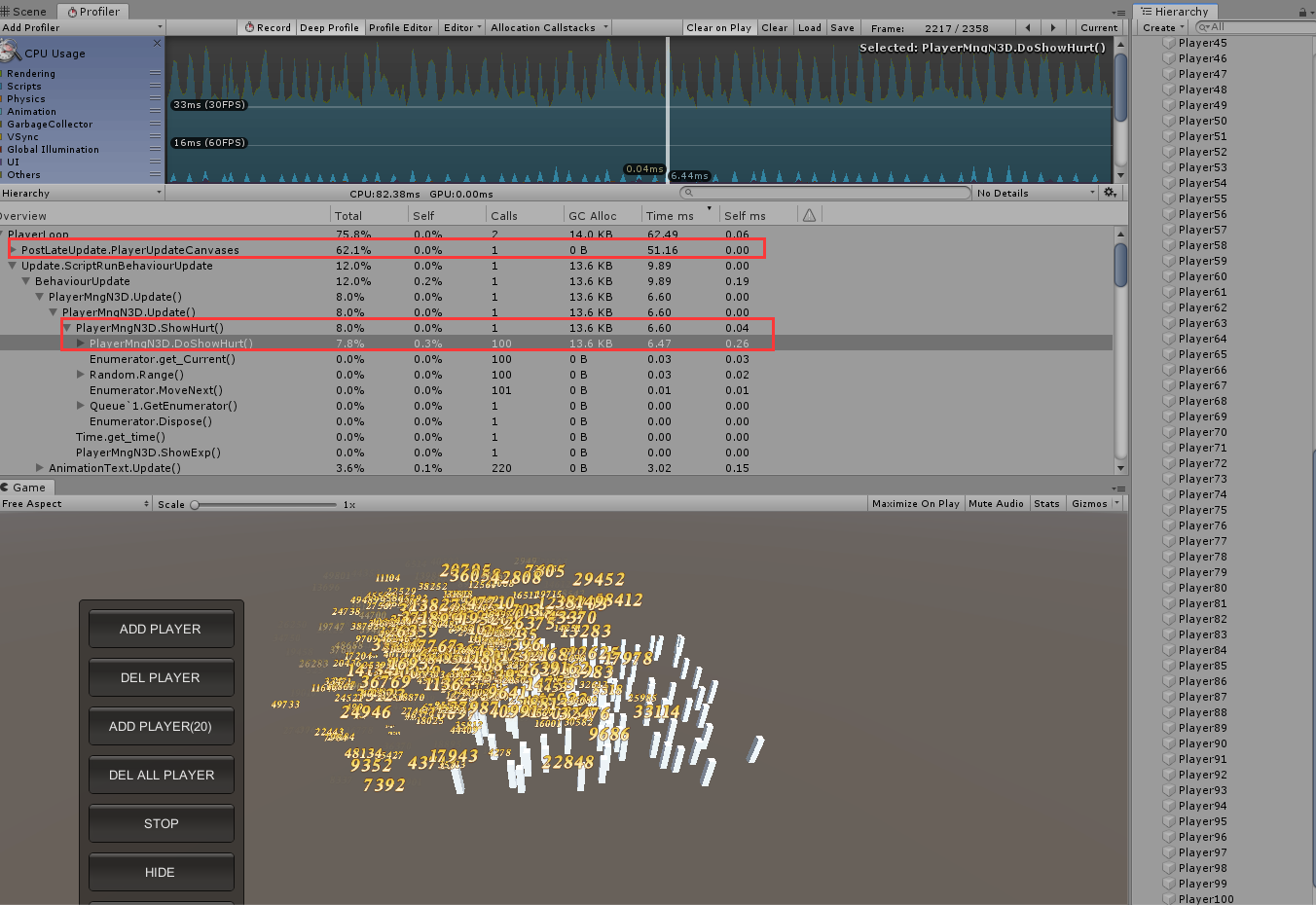Expand AnimationText.Update() row
This screenshot has width=1316, height=905.
(40, 468)
